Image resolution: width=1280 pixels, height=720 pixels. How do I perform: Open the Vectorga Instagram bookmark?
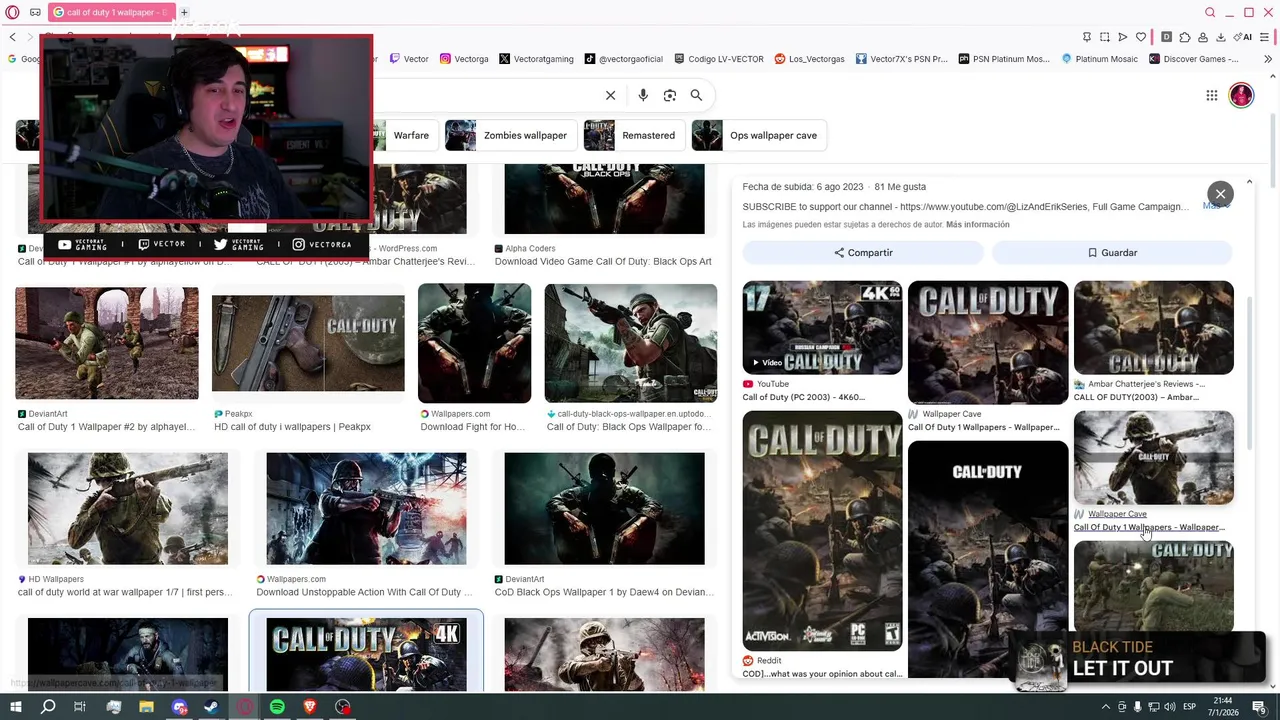[x=464, y=59]
